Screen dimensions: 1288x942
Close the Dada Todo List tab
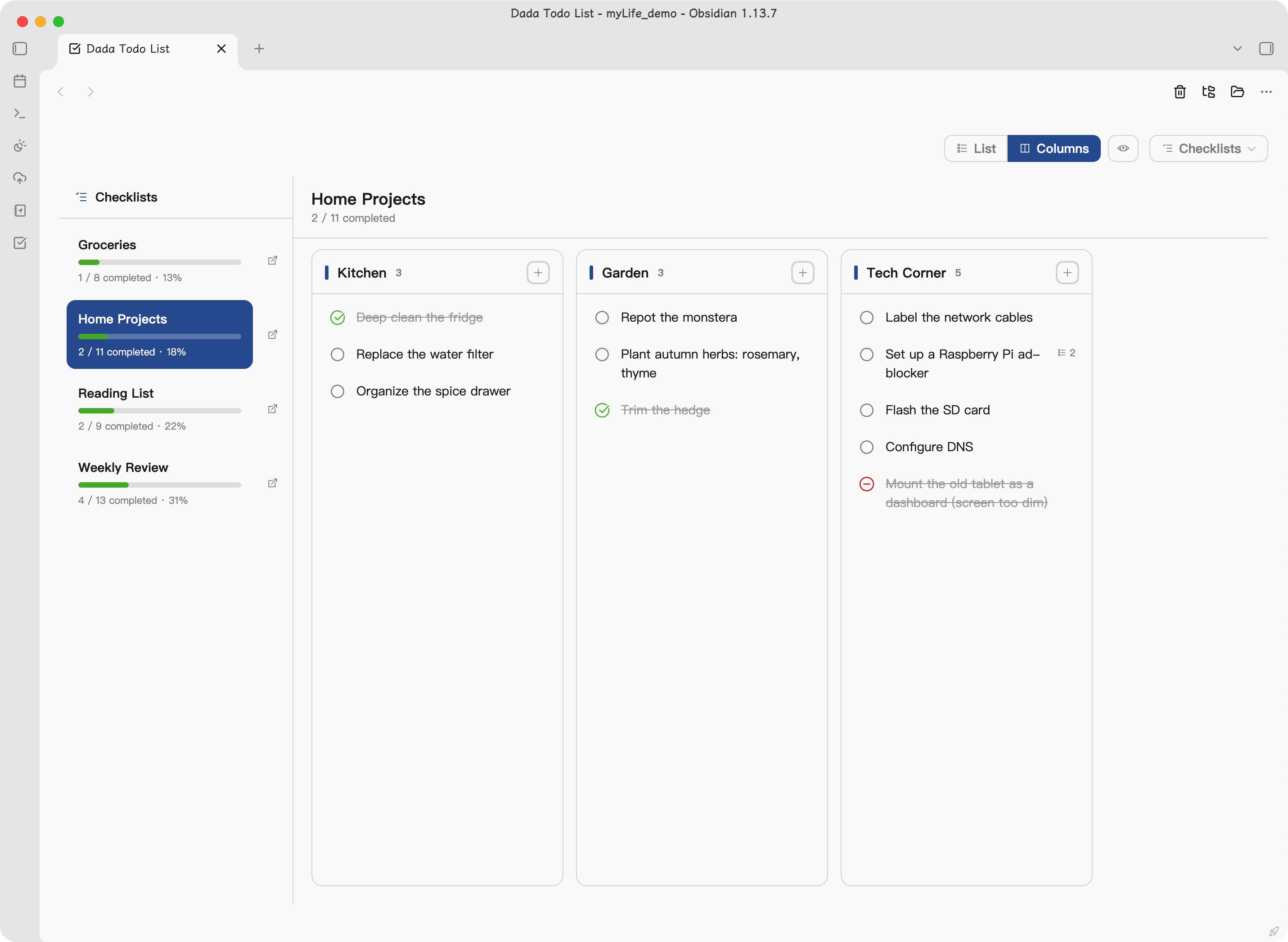point(221,49)
